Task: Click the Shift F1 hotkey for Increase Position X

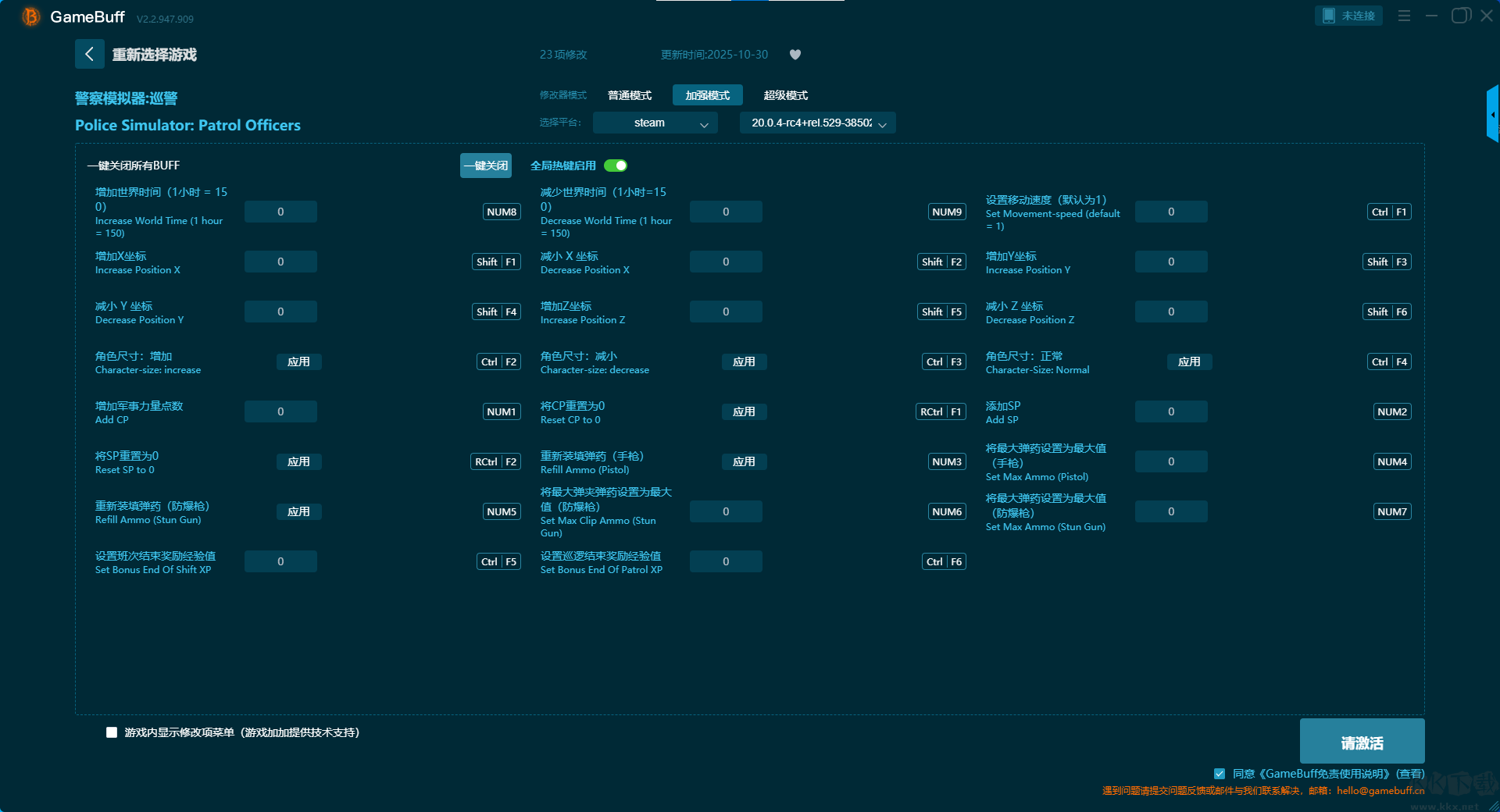Action: coord(497,262)
